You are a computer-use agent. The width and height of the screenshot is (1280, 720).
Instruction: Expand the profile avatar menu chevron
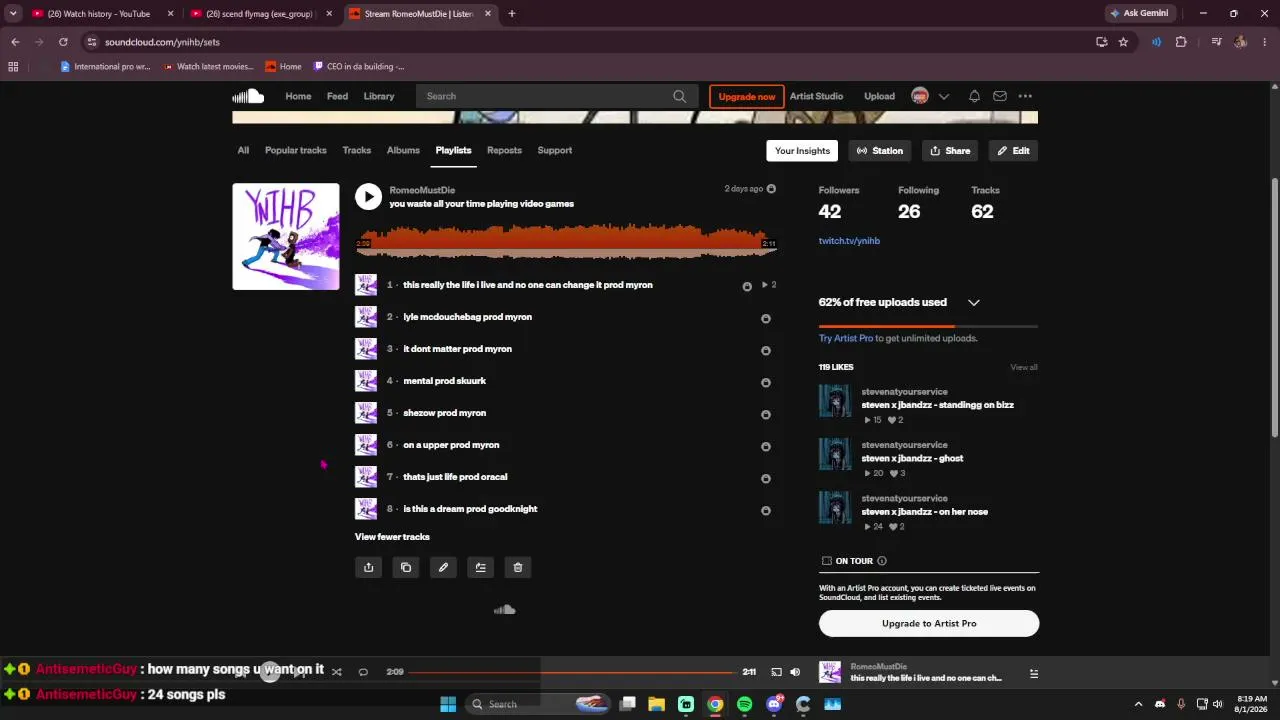click(944, 96)
